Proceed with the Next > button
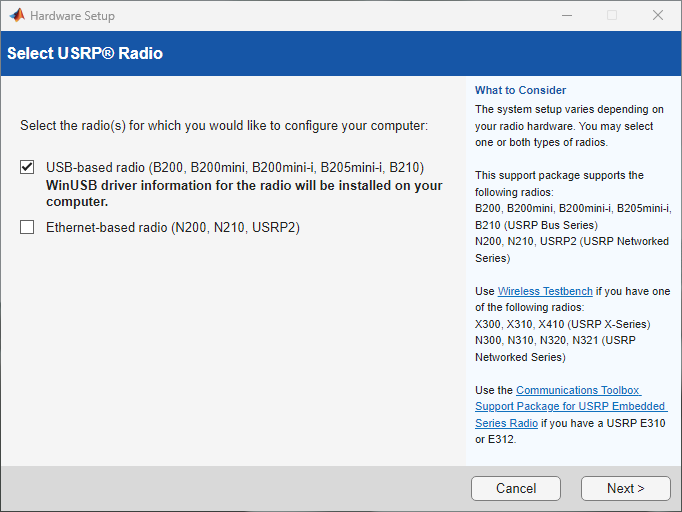 [625, 488]
